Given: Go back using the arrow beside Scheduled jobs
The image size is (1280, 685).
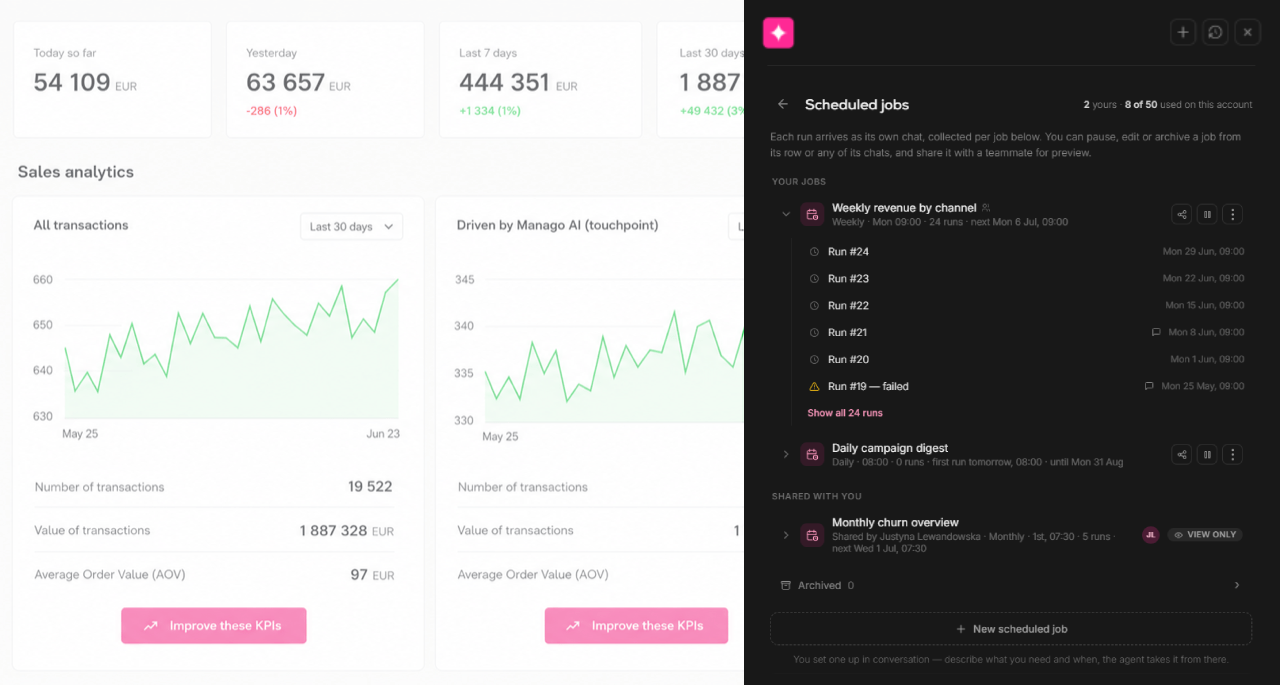Looking at the screenshot, I should 783,104.
